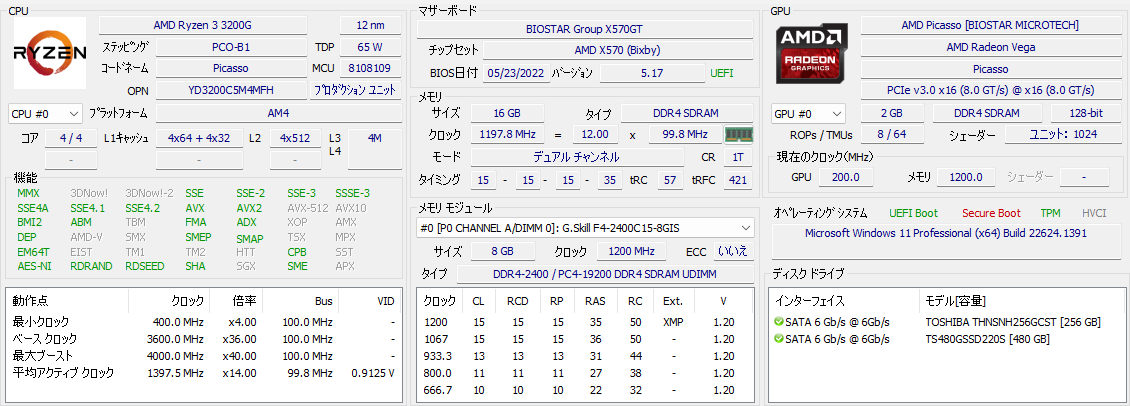
Task: Click the 最大ブースト 4000.0 MHz value
Action: [176, 356]
